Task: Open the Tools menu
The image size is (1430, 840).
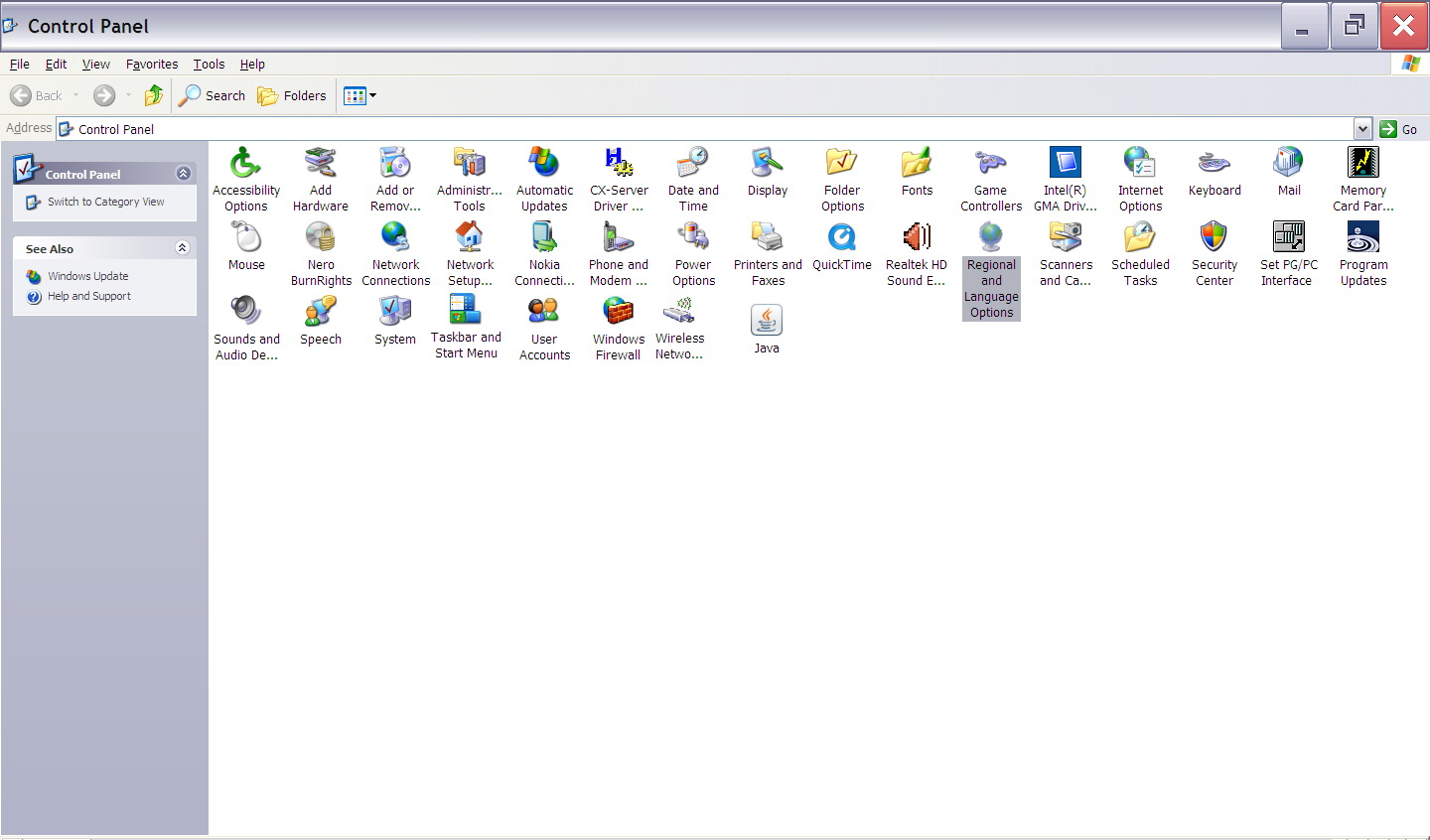Action: 209,65
